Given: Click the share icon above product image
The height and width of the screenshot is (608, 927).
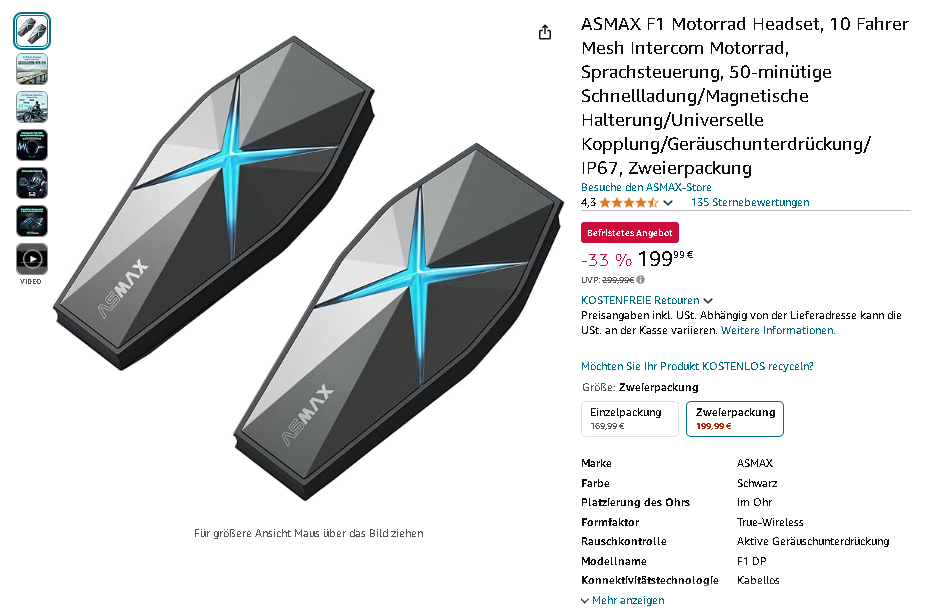Looking at the screenshot, I should 544,33.
